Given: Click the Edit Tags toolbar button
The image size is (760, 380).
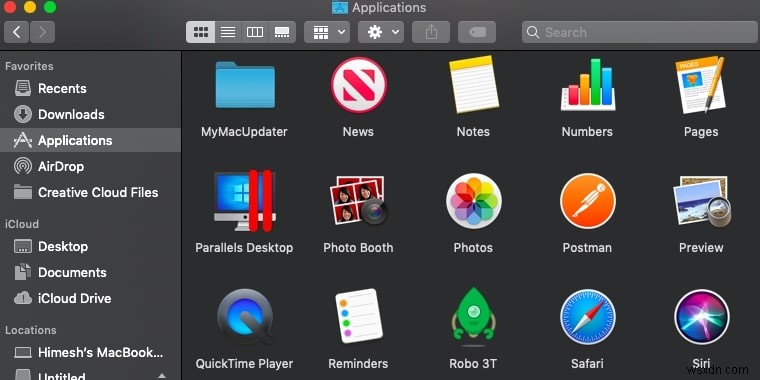Looking at the screenshot, I should 477,32.
